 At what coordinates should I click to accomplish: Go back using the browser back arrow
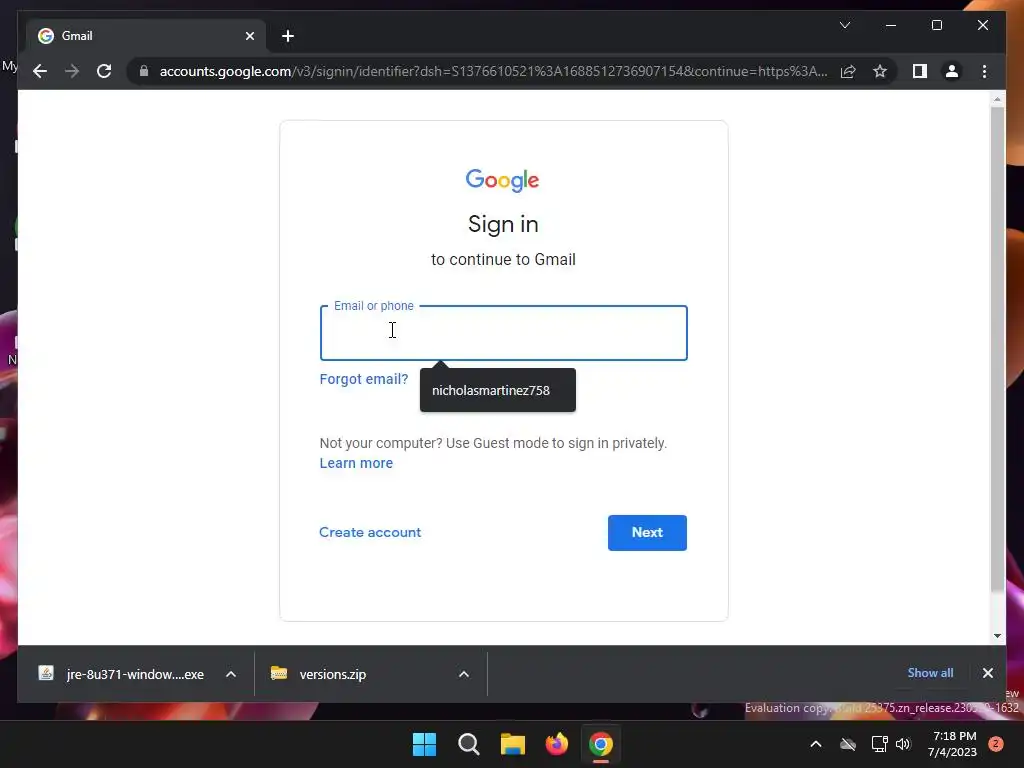tap(40, 71)
